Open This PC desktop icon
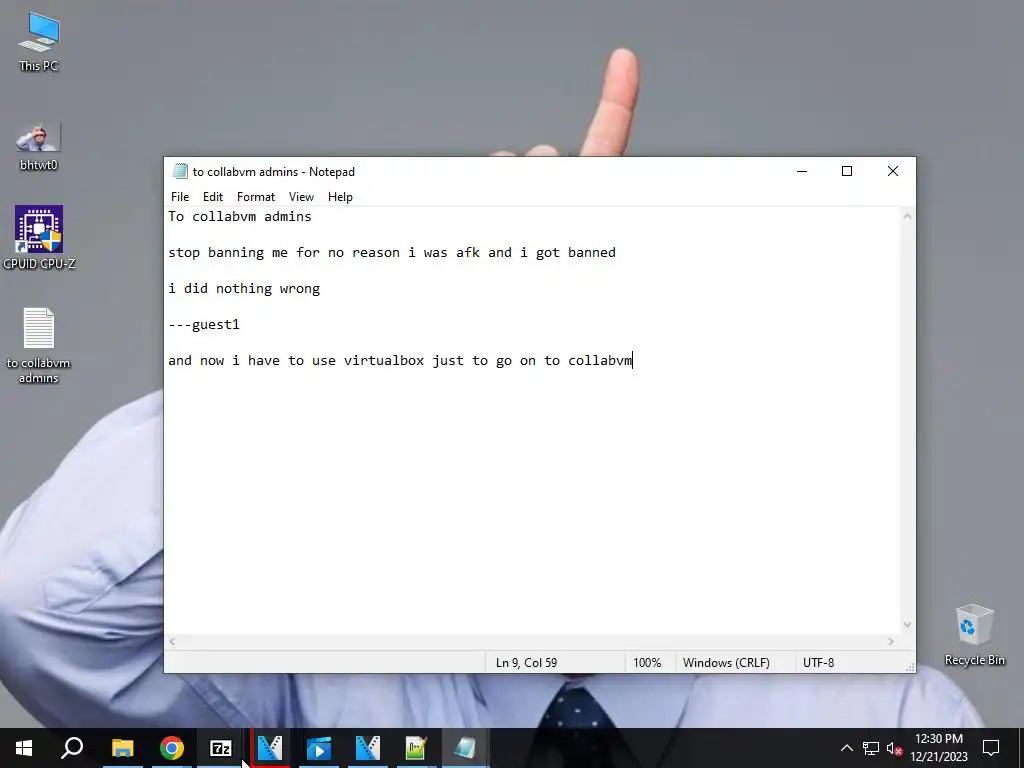The width and height of the screenshot is (1024, 768). coord(39,41)
